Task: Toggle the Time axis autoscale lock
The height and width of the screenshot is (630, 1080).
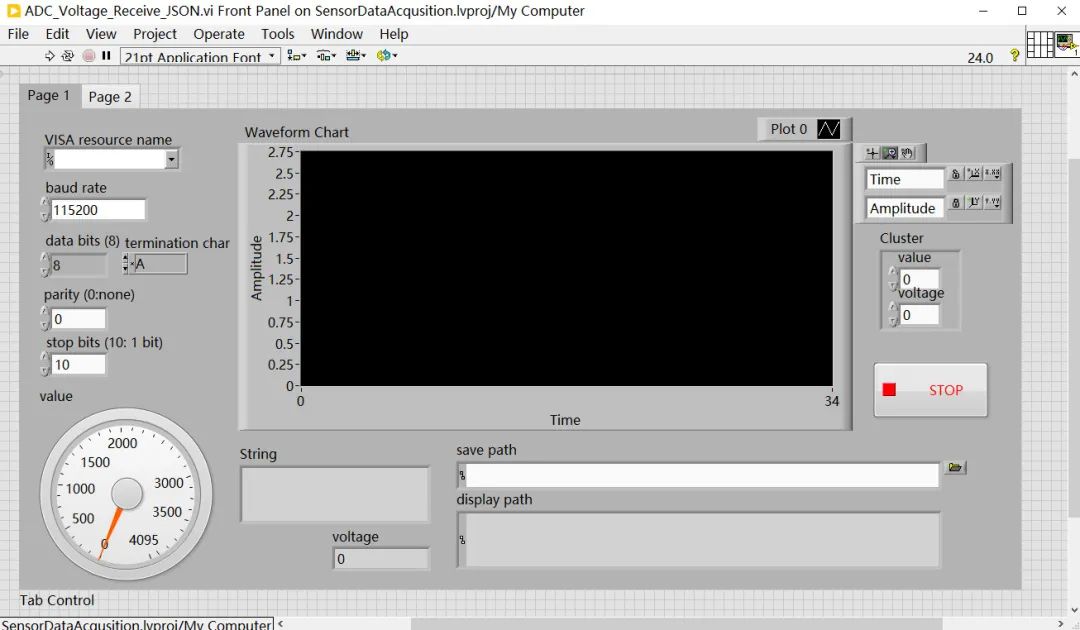Action: tap(955, 174)
